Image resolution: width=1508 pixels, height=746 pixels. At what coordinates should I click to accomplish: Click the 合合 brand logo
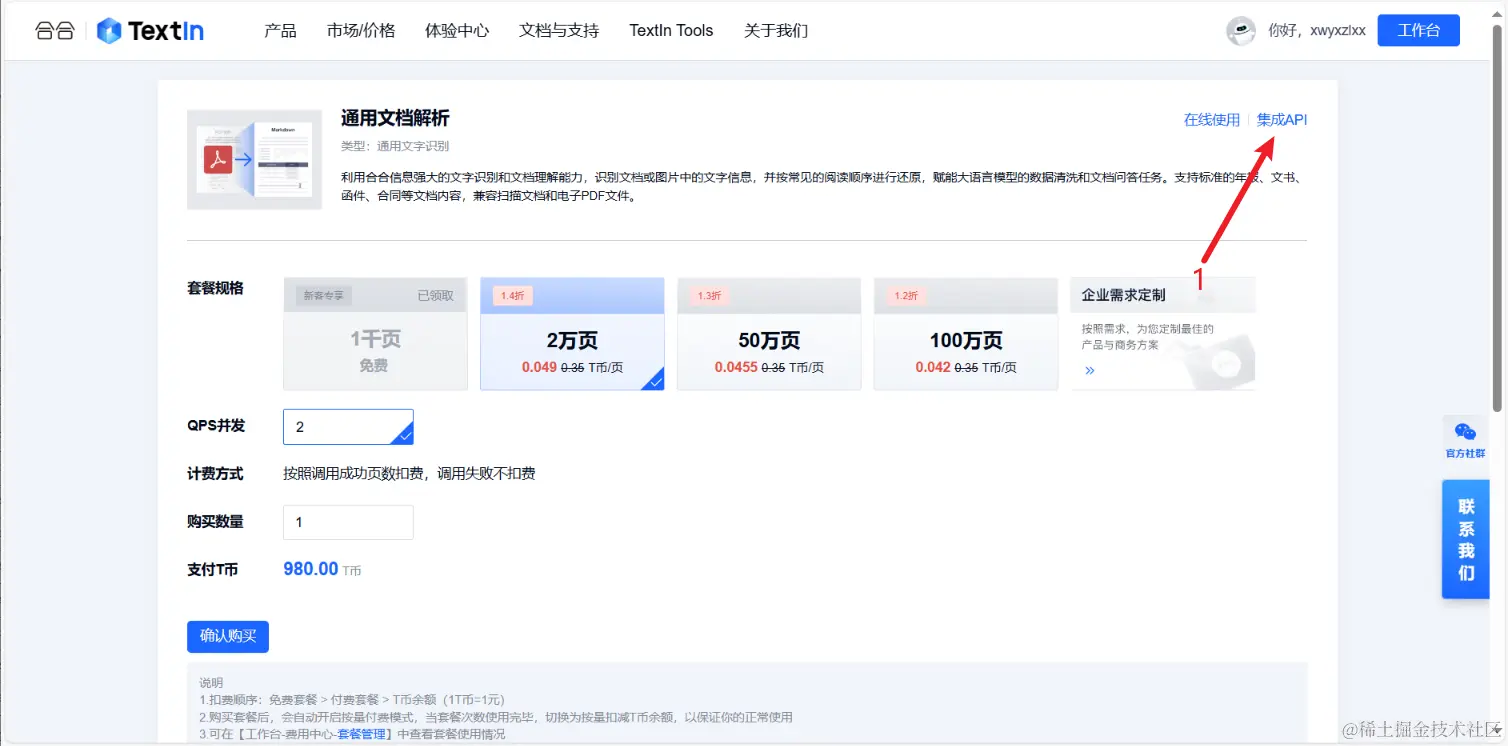click(55, 31)
